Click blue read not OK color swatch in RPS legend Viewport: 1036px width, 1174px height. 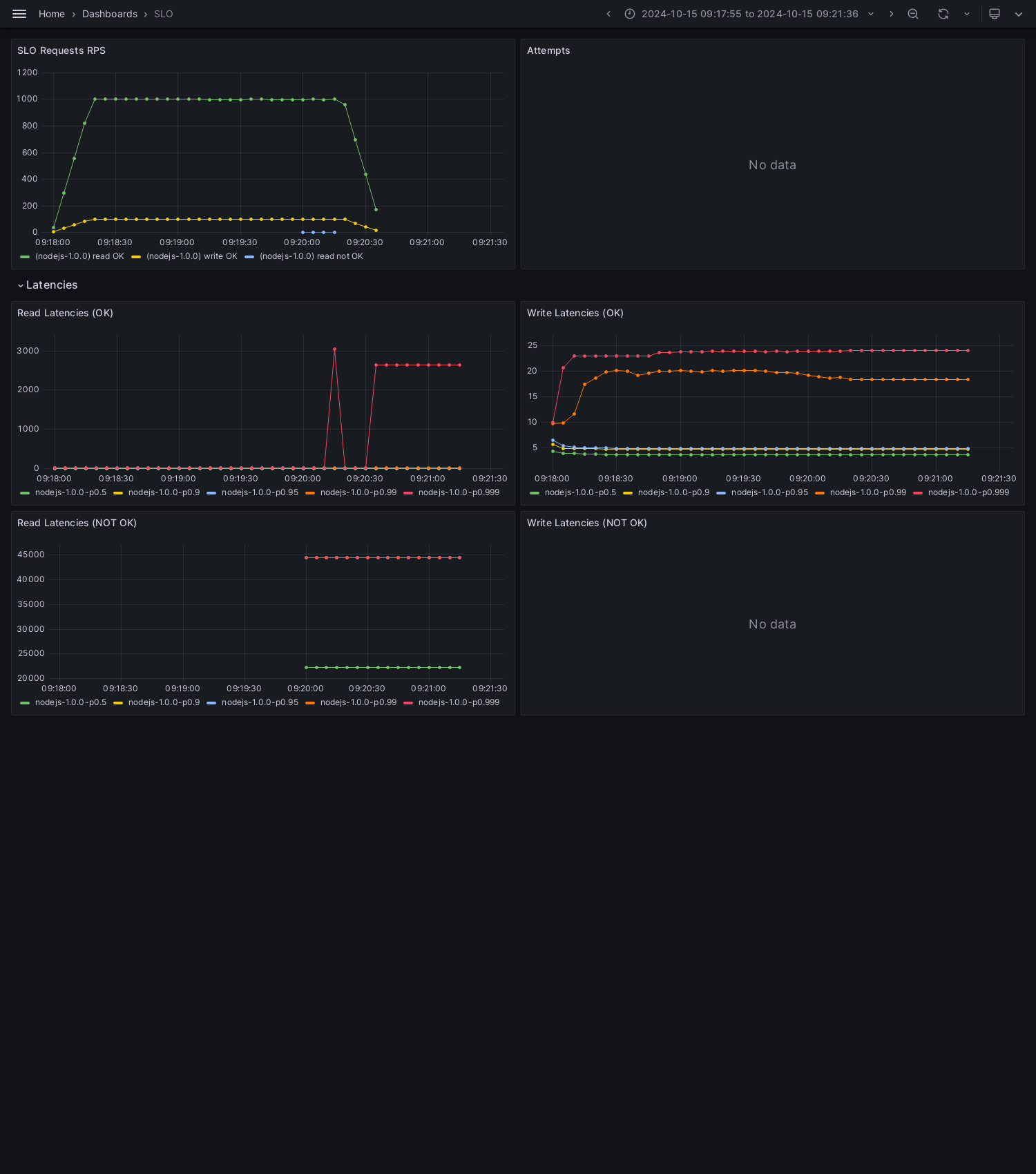[249, 257]
